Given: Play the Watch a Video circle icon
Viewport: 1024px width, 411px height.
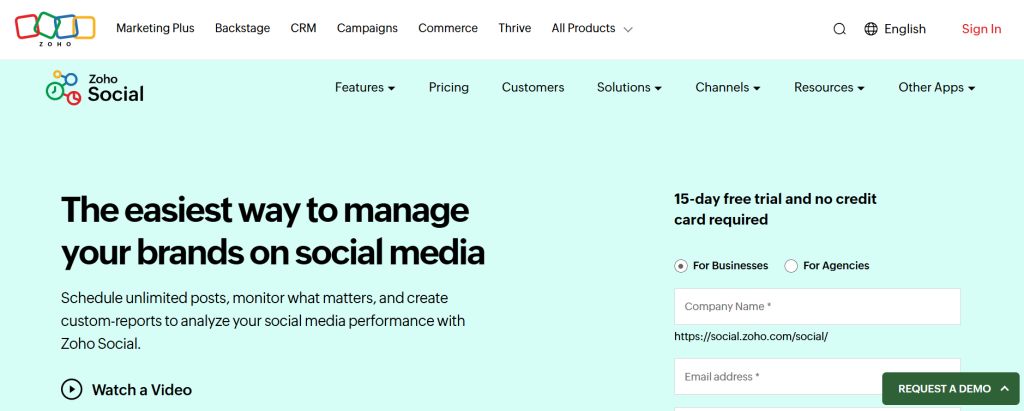Looking at the screenshot, I should coord(71,389).
